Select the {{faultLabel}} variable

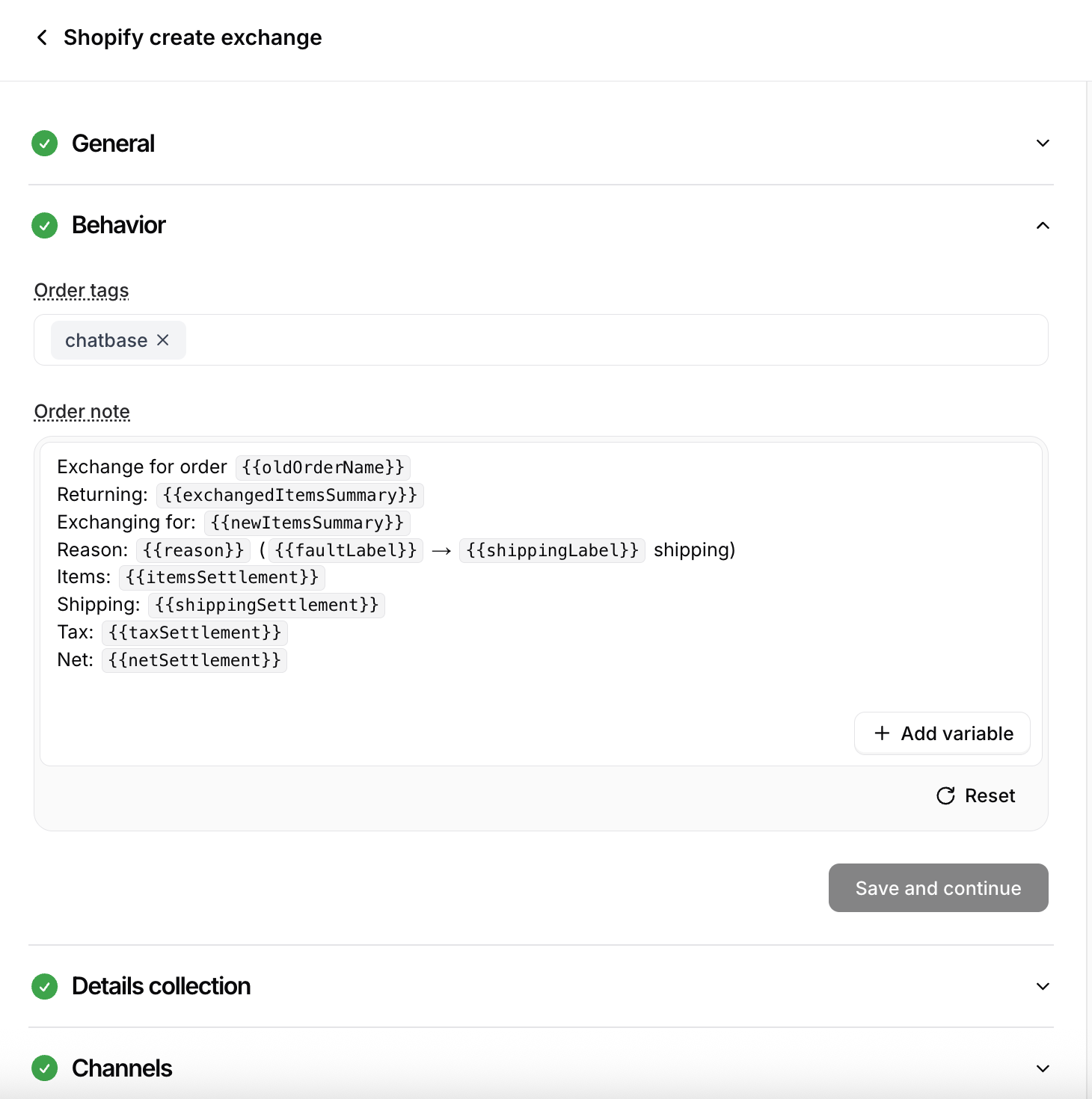point(346,550)
